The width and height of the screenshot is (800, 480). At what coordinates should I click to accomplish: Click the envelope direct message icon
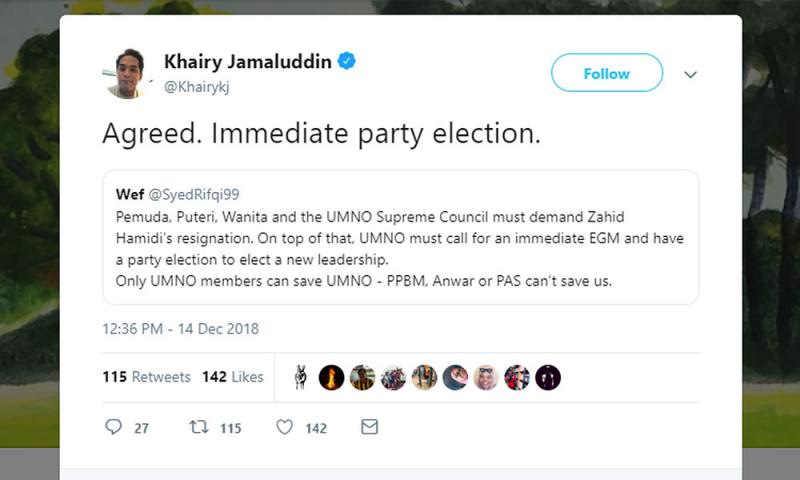(369, 427)
